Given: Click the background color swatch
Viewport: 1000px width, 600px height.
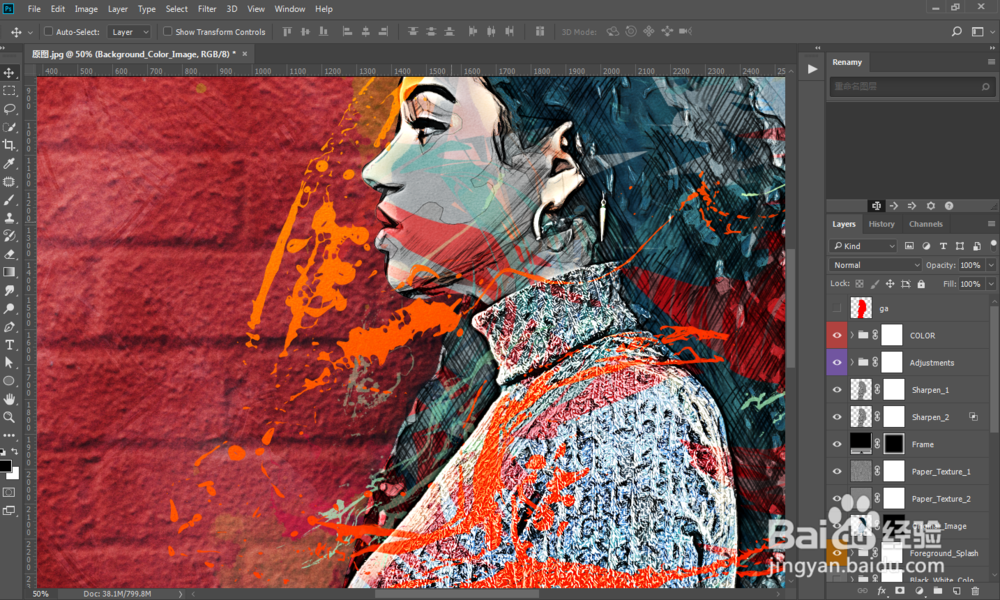Looking at the screenshot, I should pos(14,474).
